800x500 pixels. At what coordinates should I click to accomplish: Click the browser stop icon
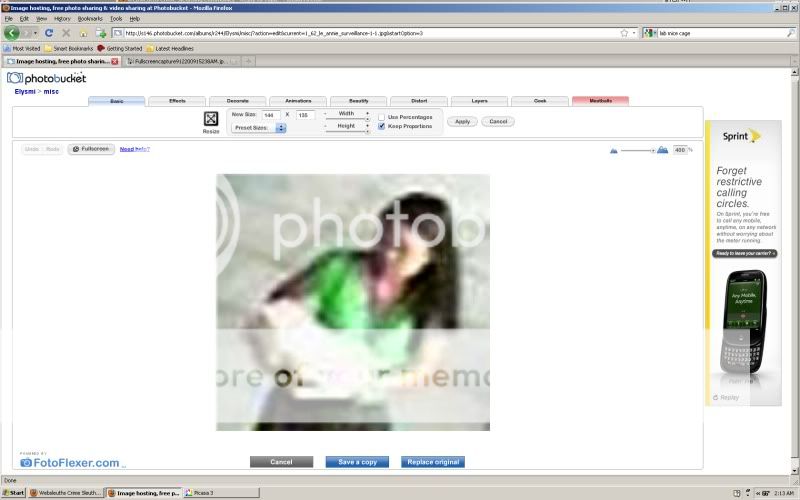(66, 33)
